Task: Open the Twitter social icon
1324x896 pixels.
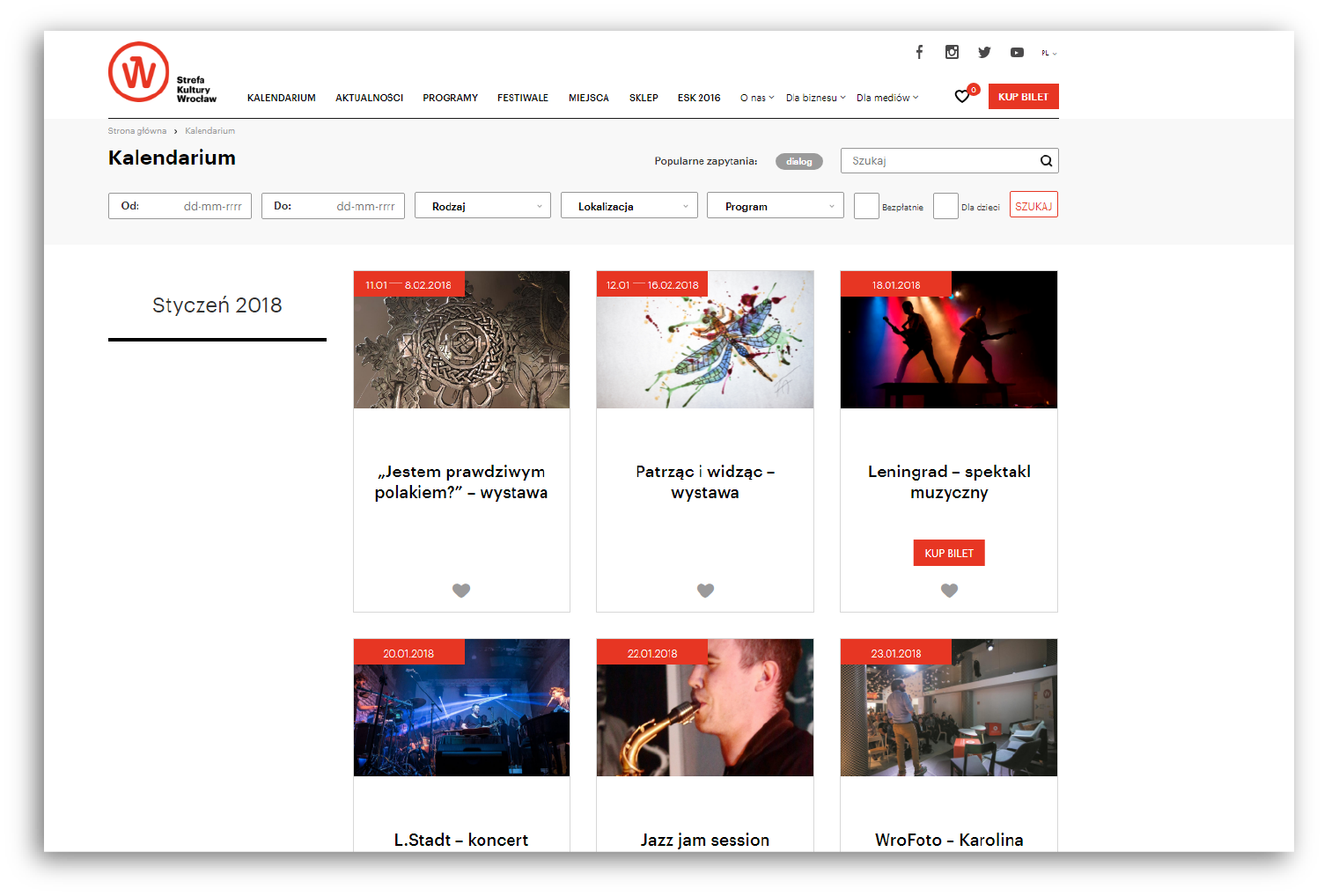Action: coord(984,52)
